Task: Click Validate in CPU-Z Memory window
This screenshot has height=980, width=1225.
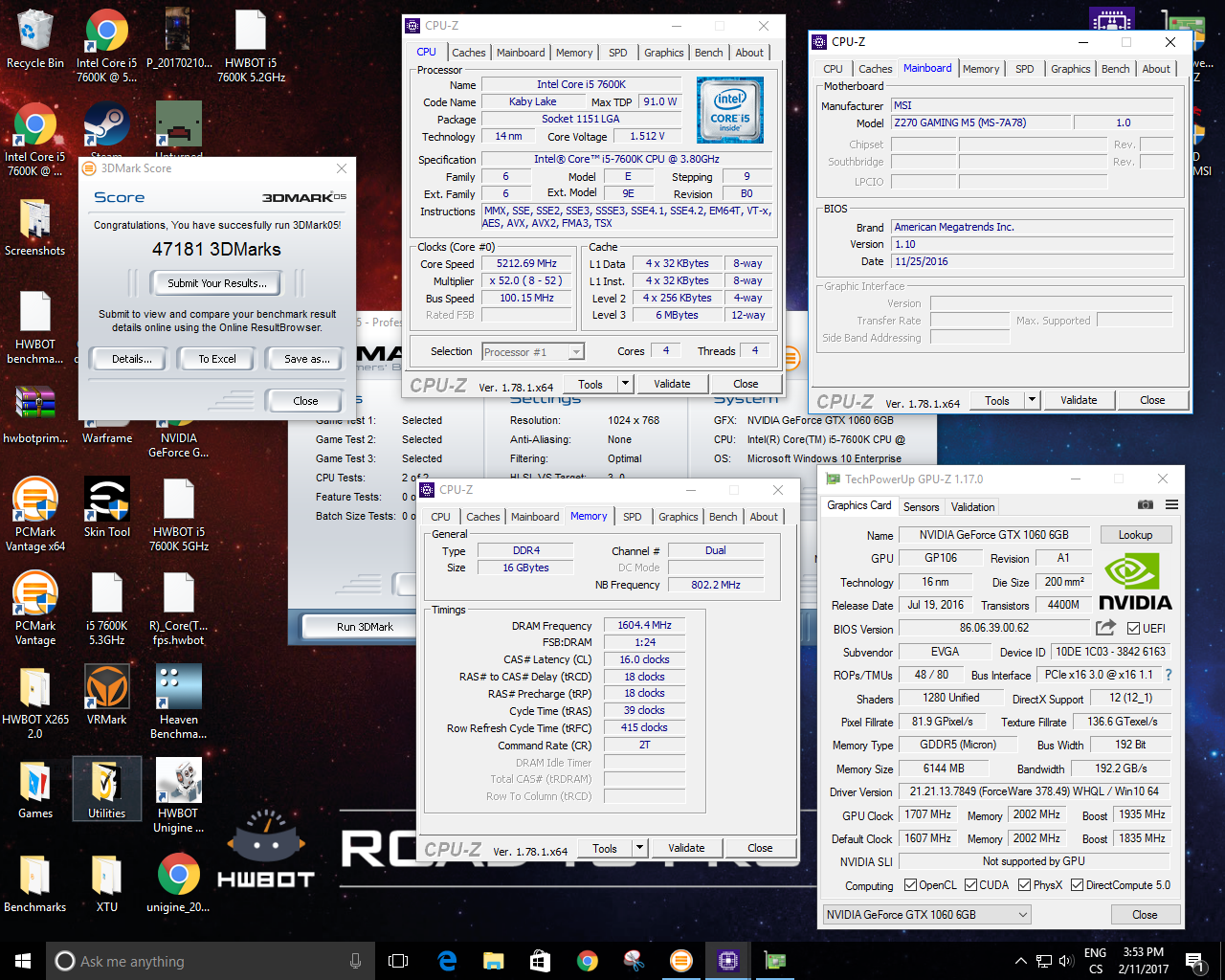Action: [x=686, y=848]
